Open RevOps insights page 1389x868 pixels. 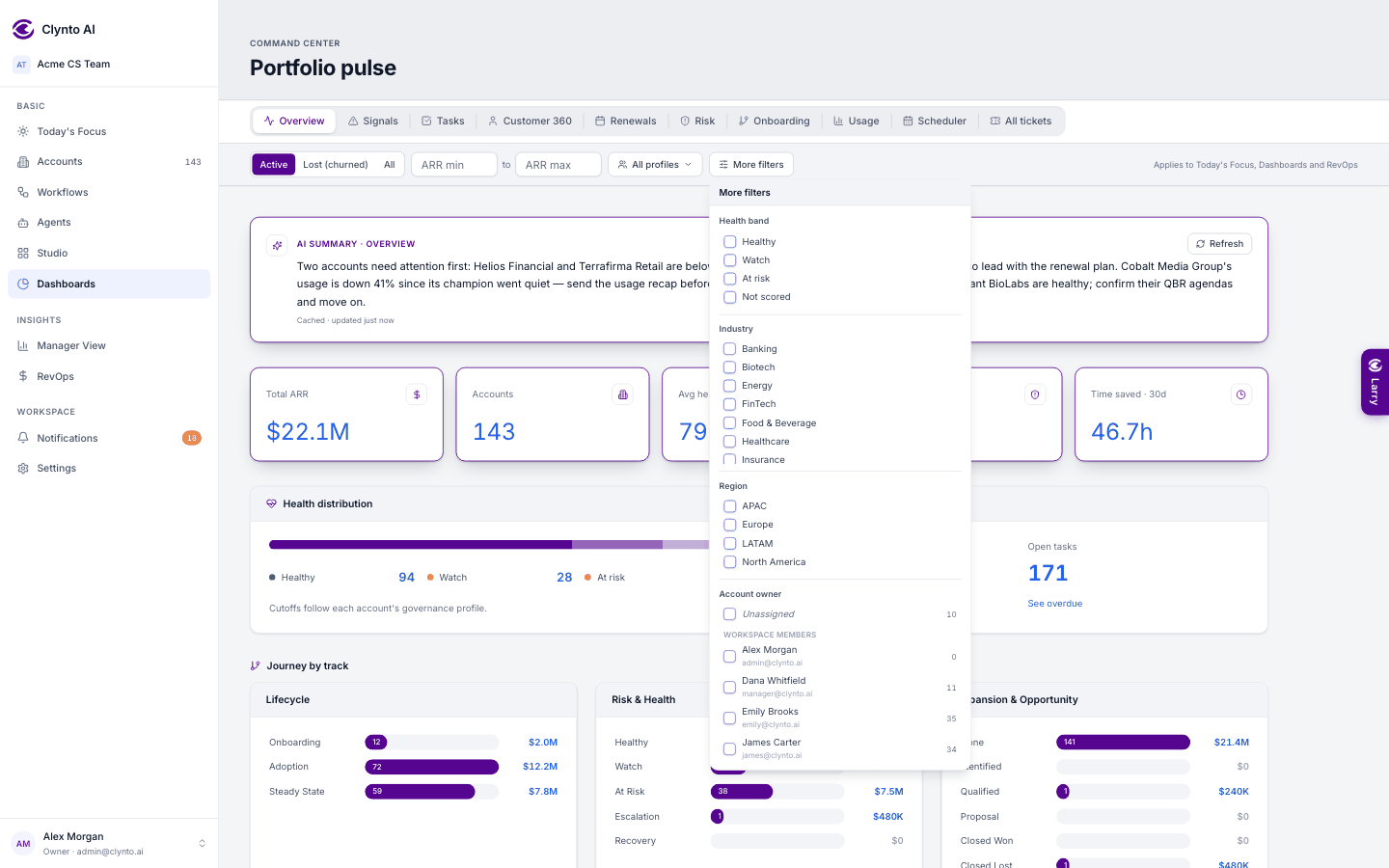pos(109,376)
